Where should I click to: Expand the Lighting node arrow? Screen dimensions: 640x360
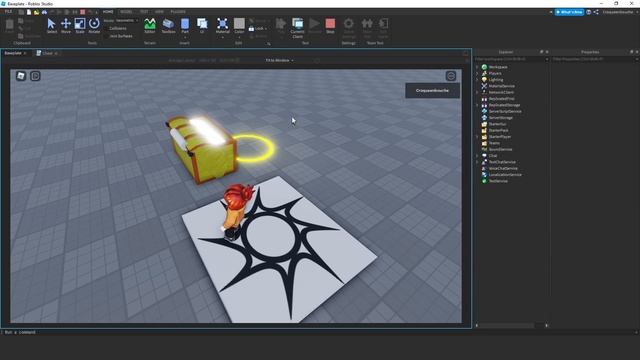point(477,80)
